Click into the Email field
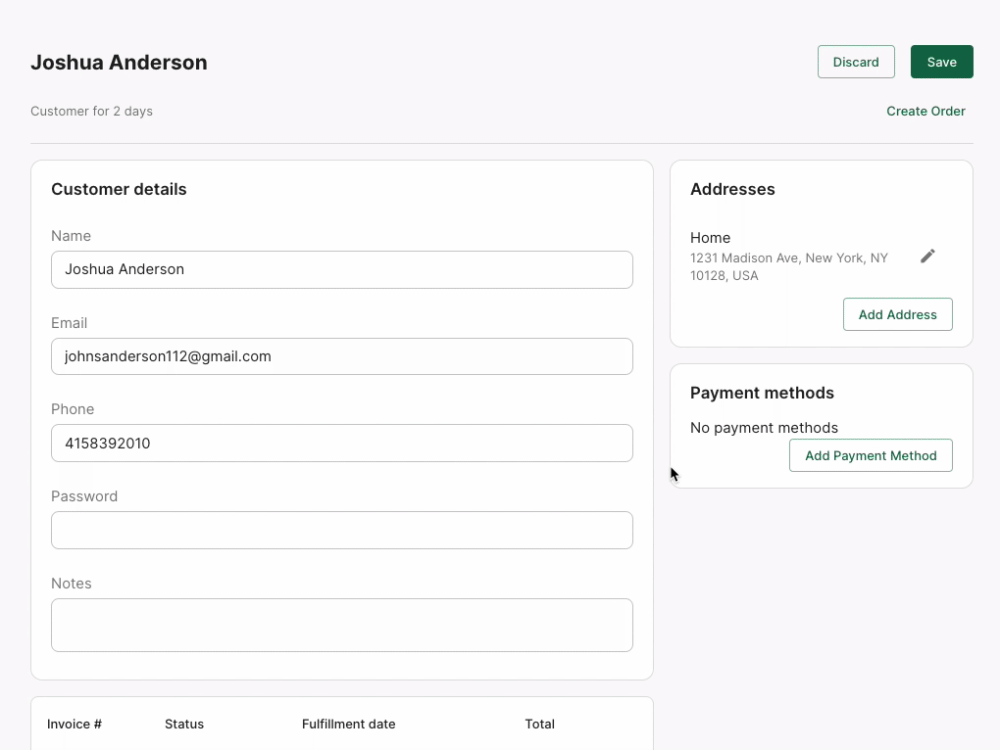Viewport: 1000px width, 750px height. click(341, 356)
